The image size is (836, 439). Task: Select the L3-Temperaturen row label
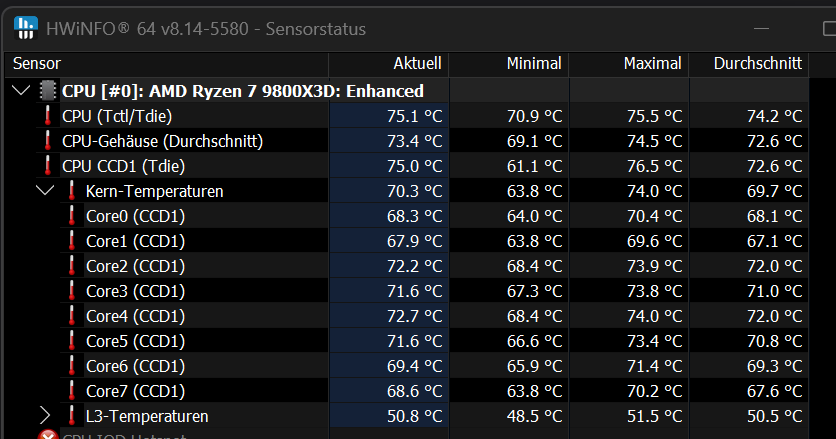coord(147,417)
